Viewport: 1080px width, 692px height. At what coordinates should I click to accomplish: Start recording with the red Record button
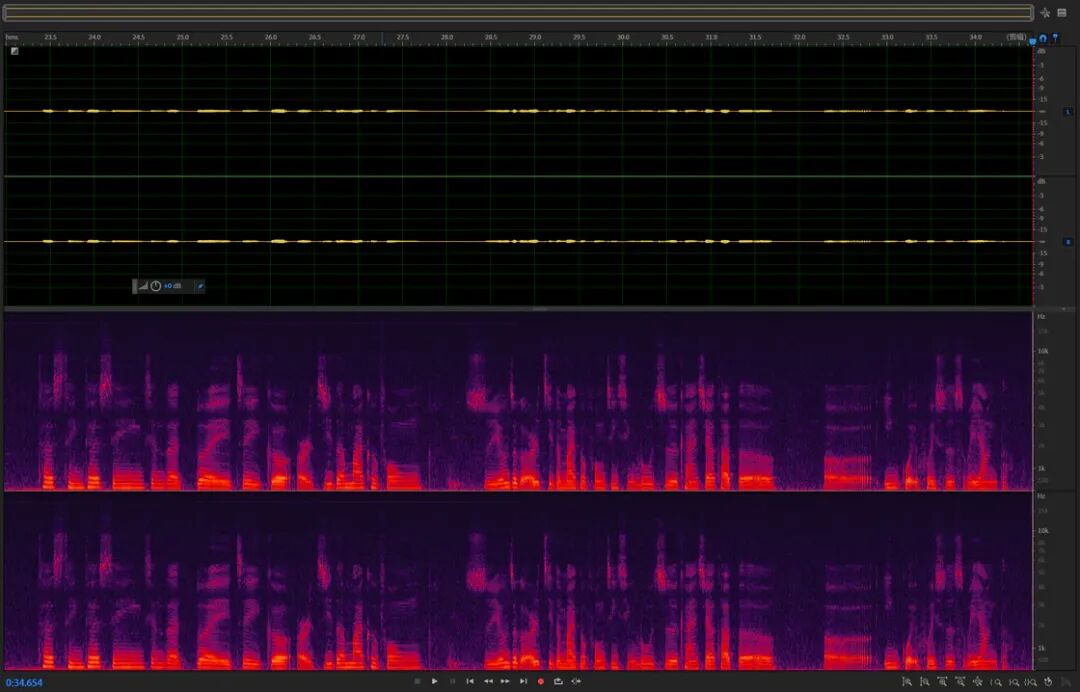click(541, 681)
